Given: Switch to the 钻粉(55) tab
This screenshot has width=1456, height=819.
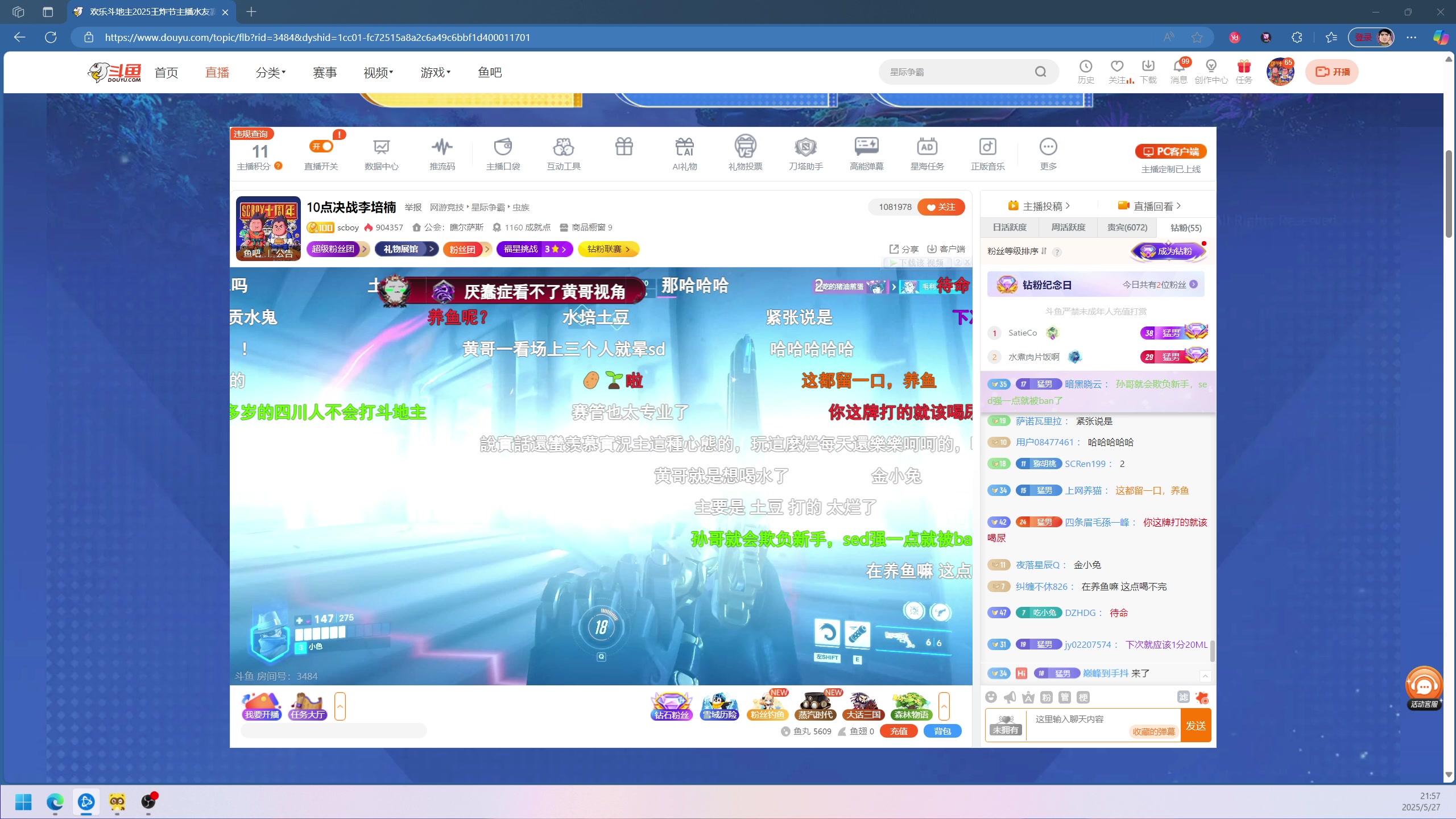Looking at the screenshot, I should coord(1186,227).
